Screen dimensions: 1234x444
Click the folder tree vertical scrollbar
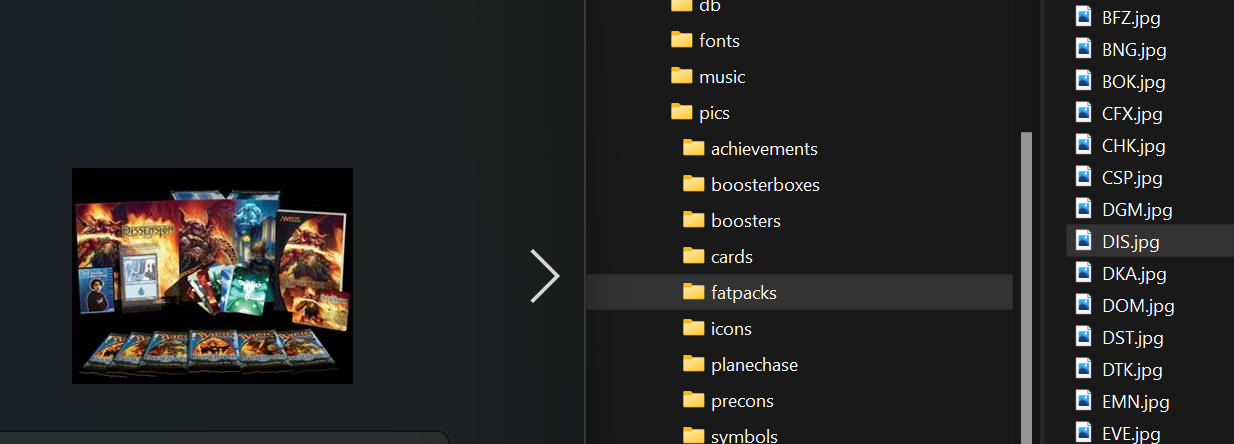[x=1024, y=288]
